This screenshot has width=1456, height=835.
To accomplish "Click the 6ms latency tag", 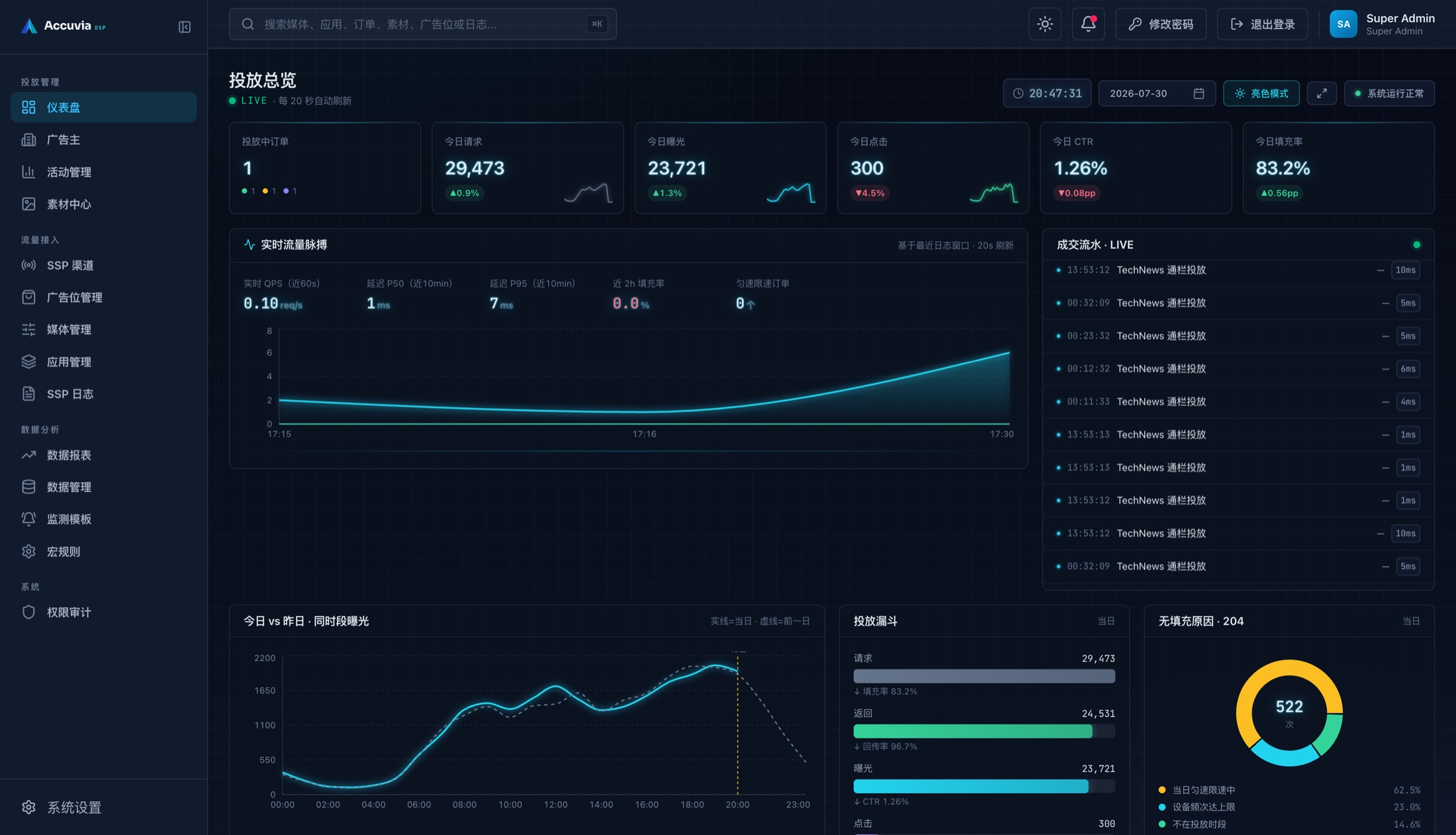I will 1408,369.
